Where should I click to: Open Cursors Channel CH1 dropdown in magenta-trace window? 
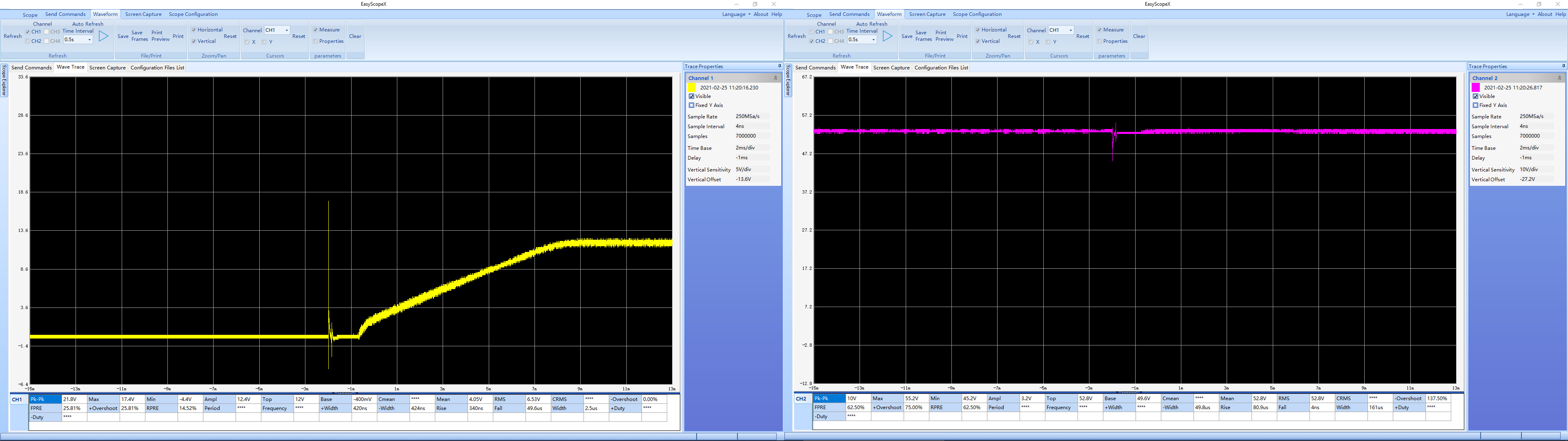click(1071, 31)
